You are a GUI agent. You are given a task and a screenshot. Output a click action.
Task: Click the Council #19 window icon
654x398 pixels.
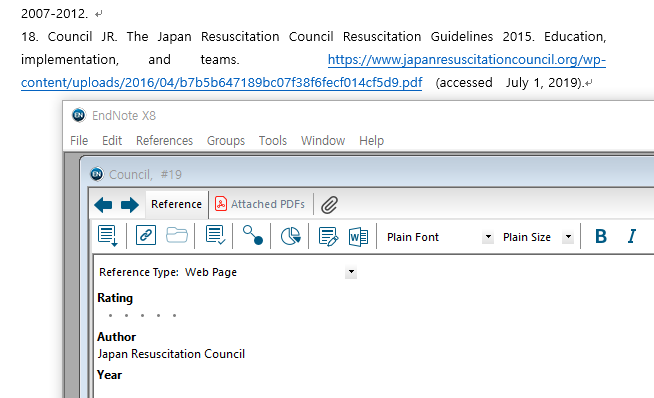97,174
